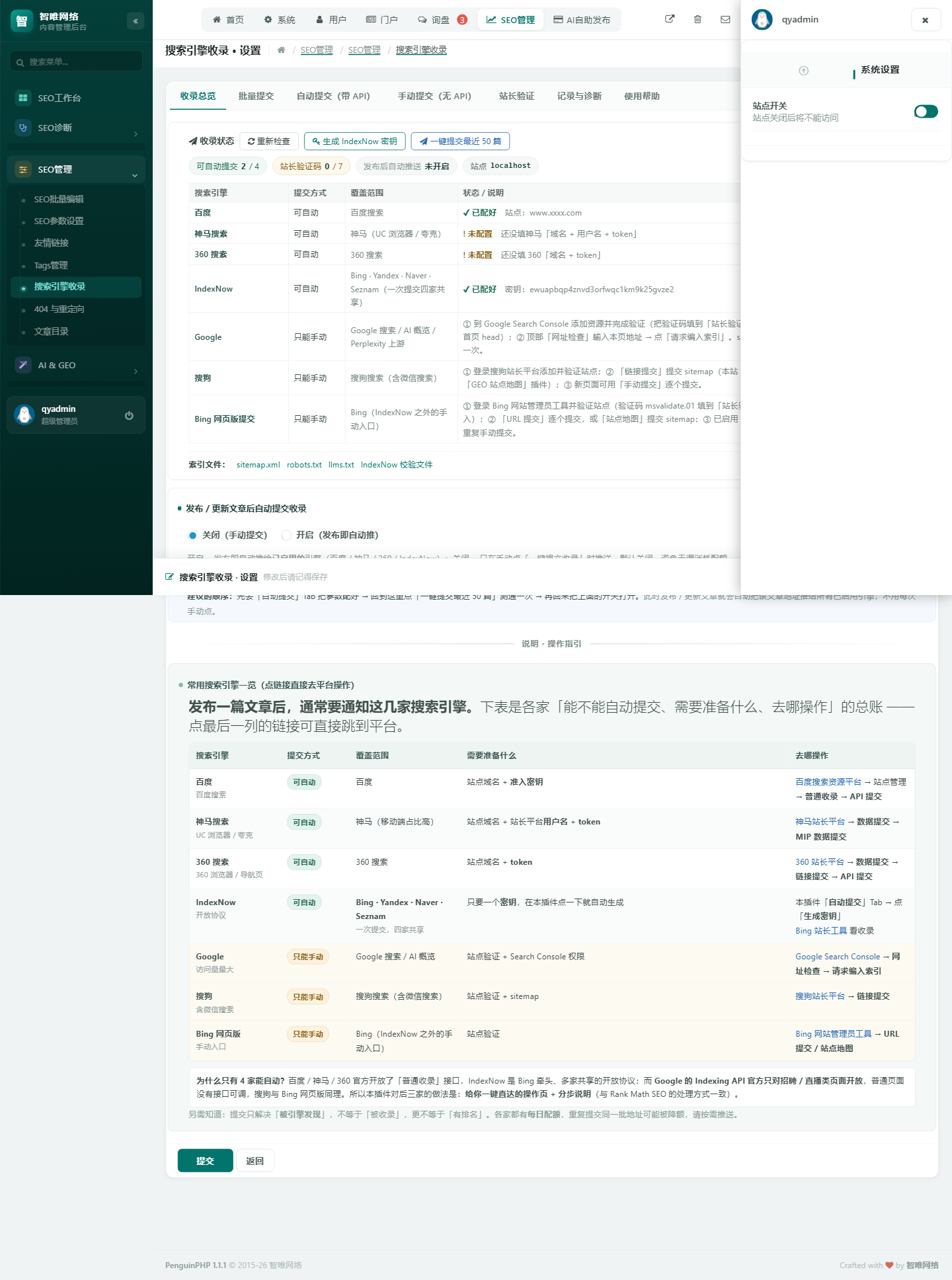Open 百度搜索资源平台 link
952x1280 pixels.
coord(828,782)
